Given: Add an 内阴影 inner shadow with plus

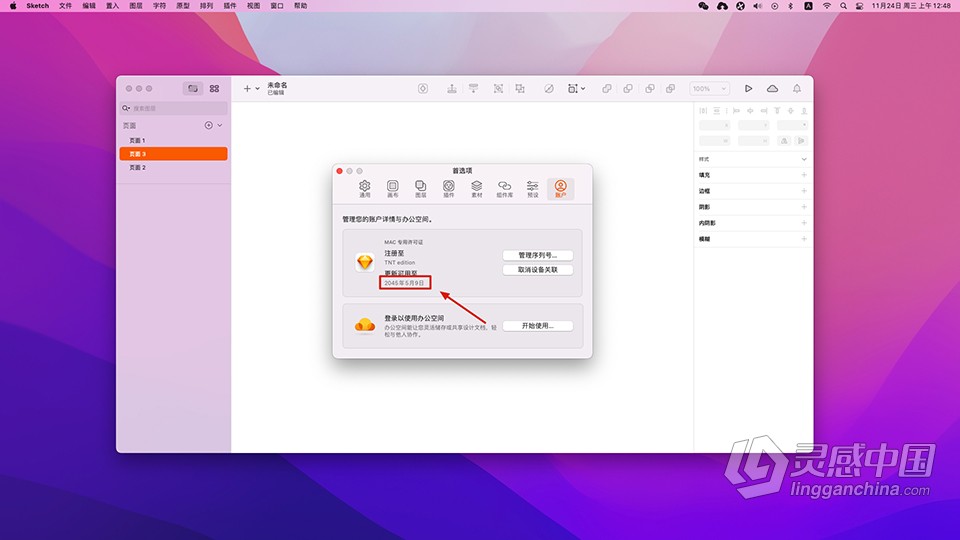Looking at the screenshot, I should click(804, 223).
